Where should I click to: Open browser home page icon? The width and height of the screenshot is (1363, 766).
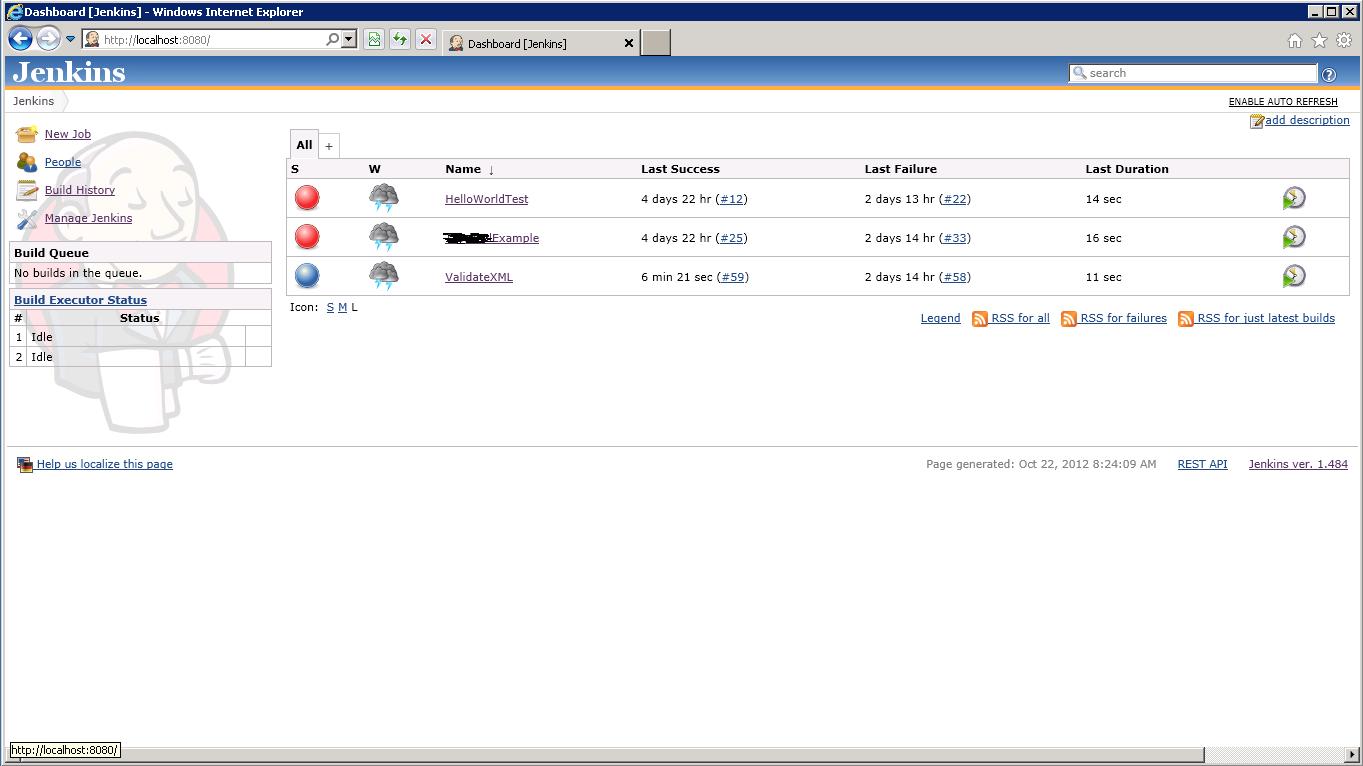point(1294,41)
